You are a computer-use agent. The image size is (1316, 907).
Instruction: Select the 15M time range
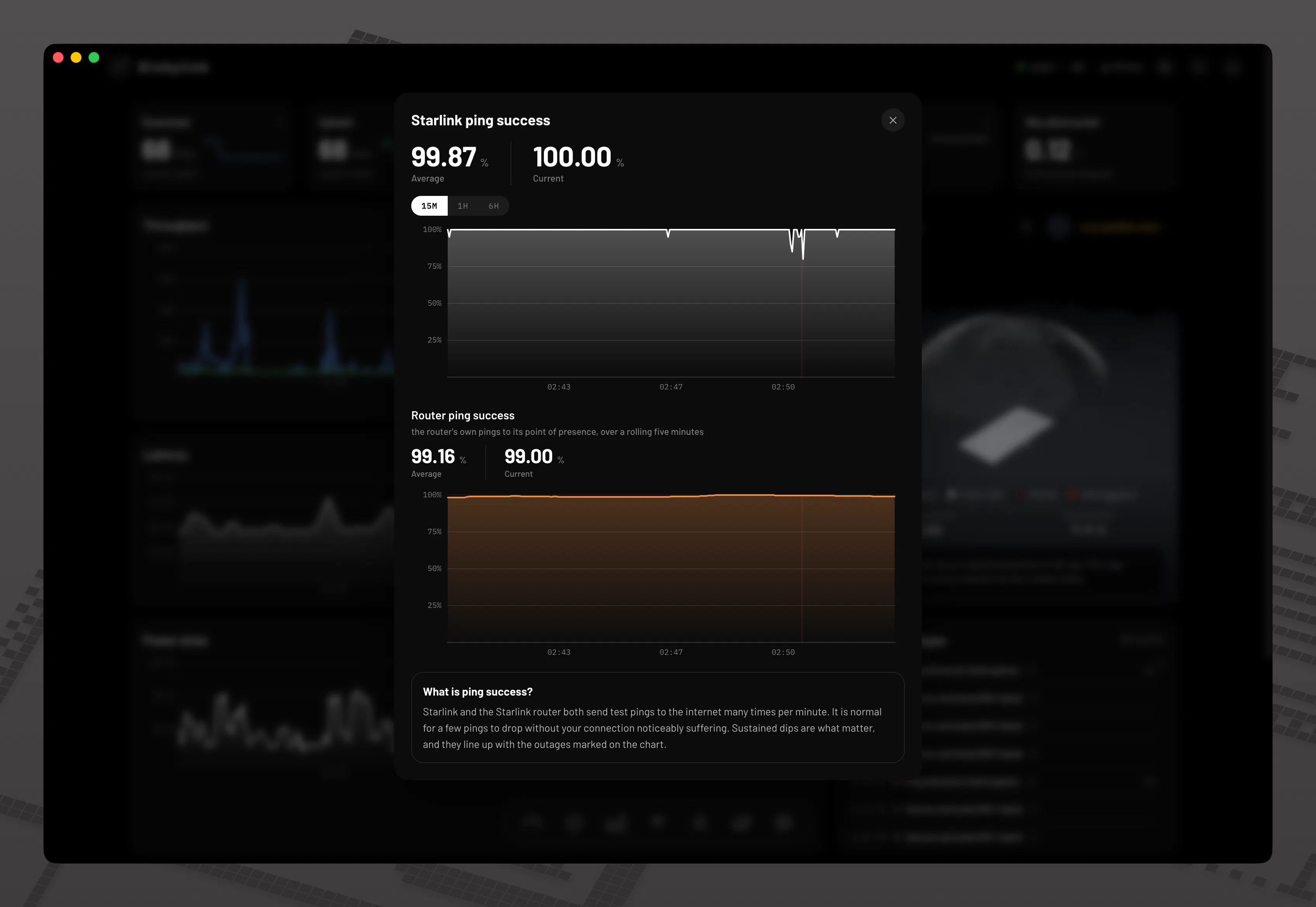pyautogui.click(x=429, y=206)
